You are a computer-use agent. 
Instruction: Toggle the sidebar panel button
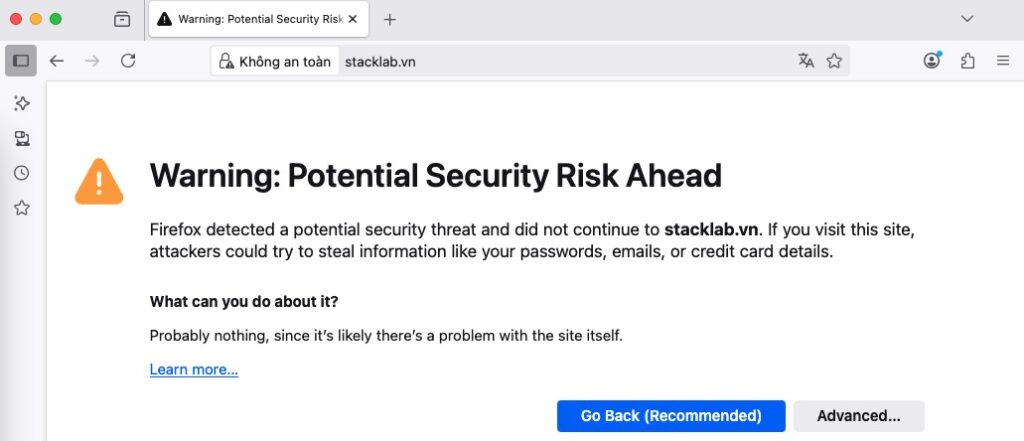pos(21,61)
